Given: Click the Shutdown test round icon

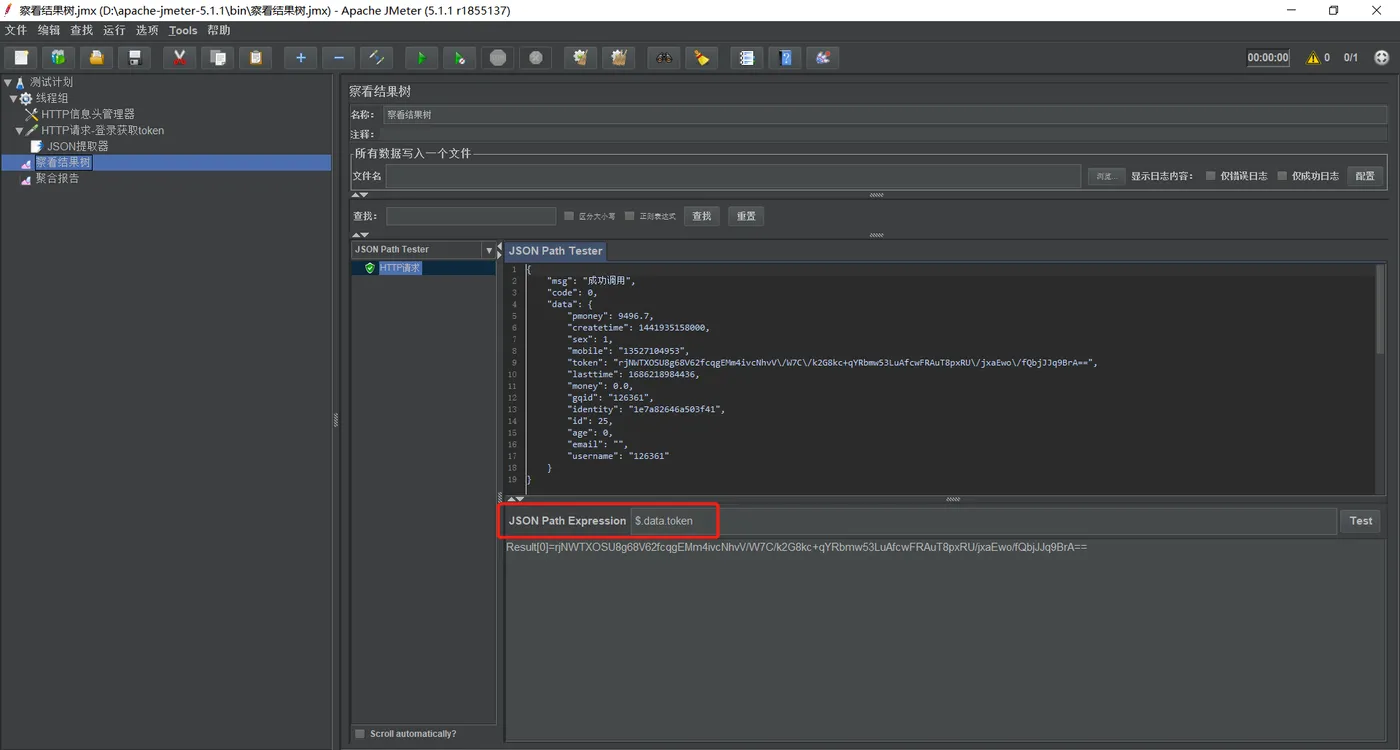Looking at the screenshot, I should [536, 58].
